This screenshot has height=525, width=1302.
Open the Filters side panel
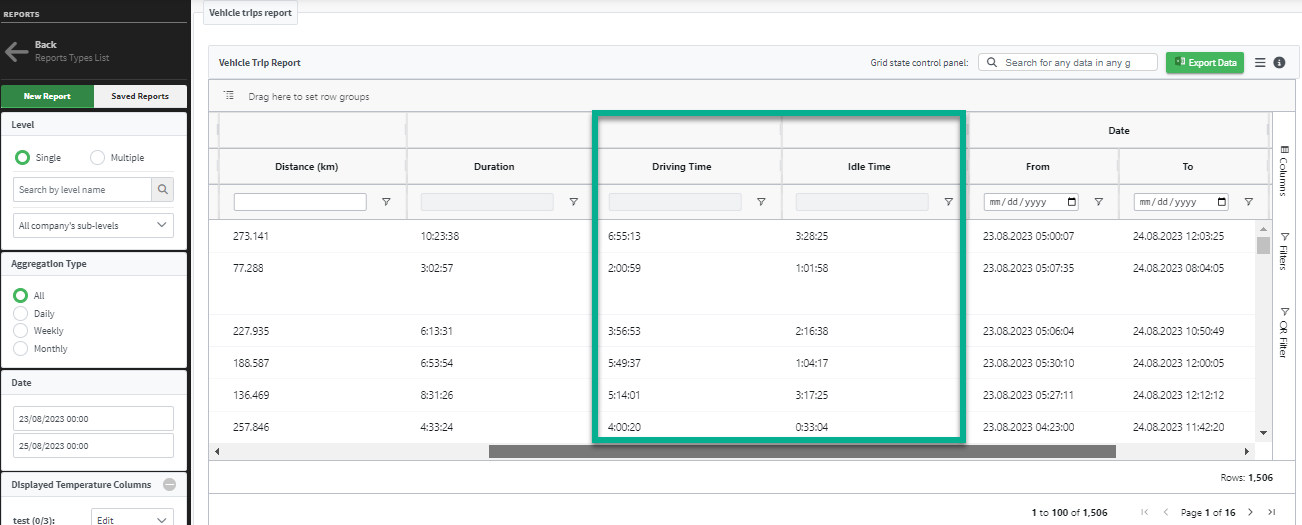point(1284,250)
